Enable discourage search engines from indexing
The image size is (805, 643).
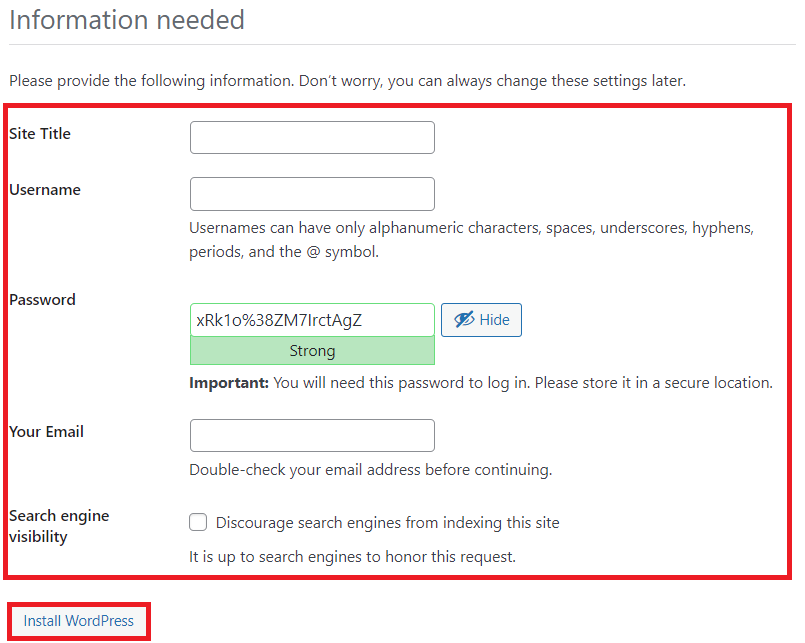[198, 522]
